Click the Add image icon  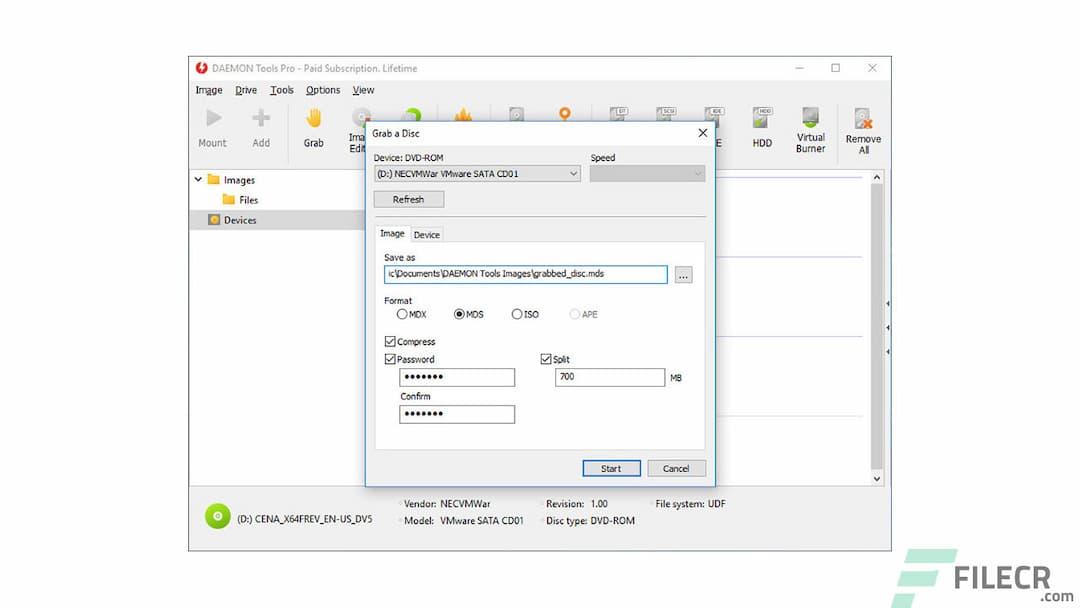pyautogui.click(x=261, y=127)
